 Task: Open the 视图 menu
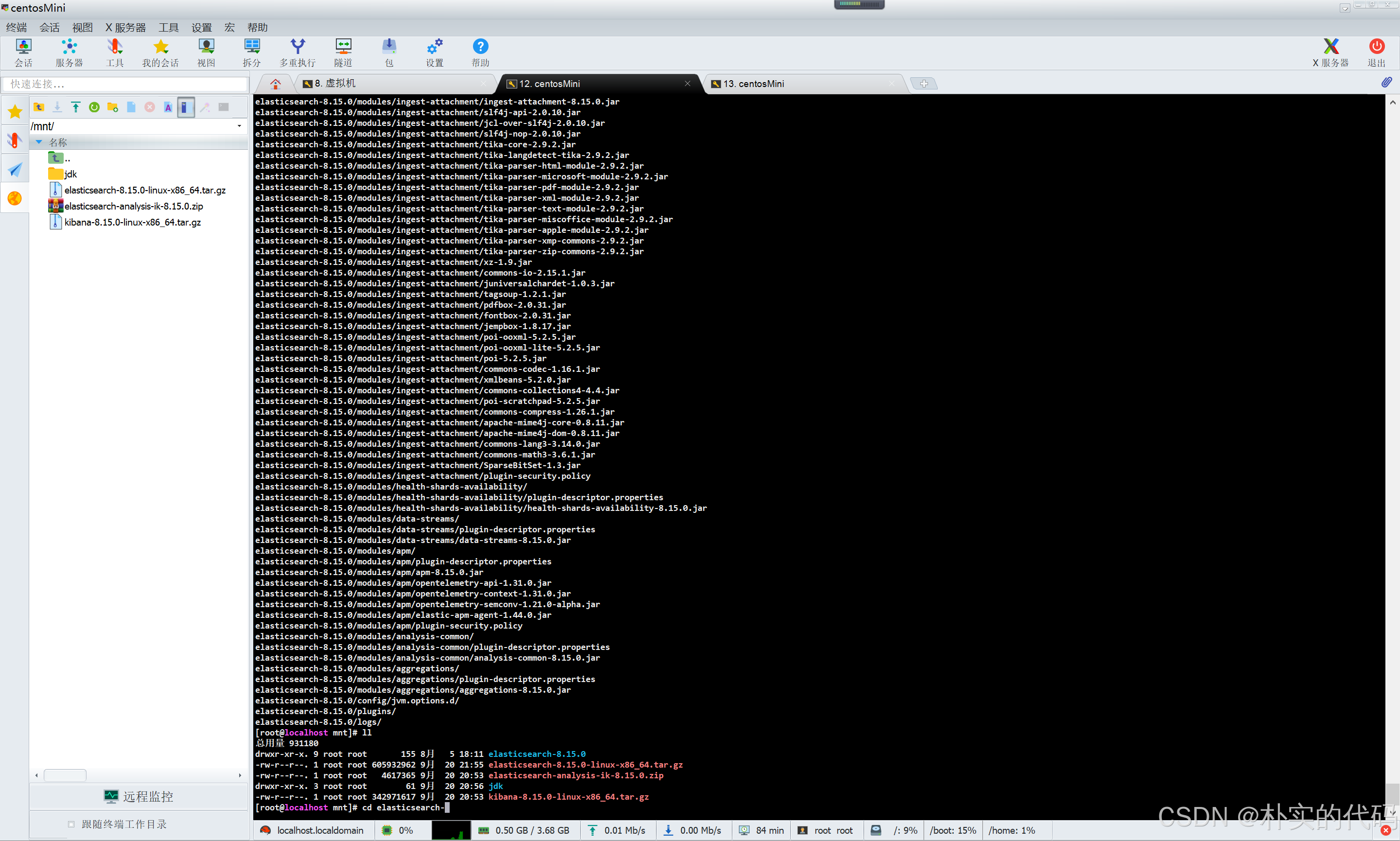(x=82, y=27)
